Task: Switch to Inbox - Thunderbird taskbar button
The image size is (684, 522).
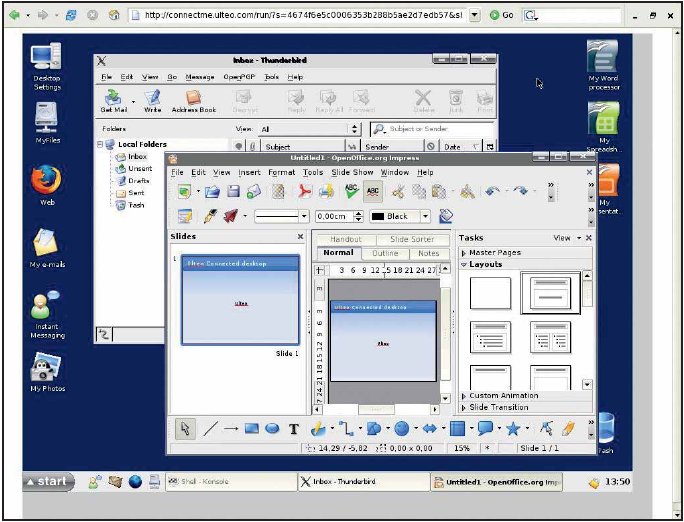Action: [364, 482]
